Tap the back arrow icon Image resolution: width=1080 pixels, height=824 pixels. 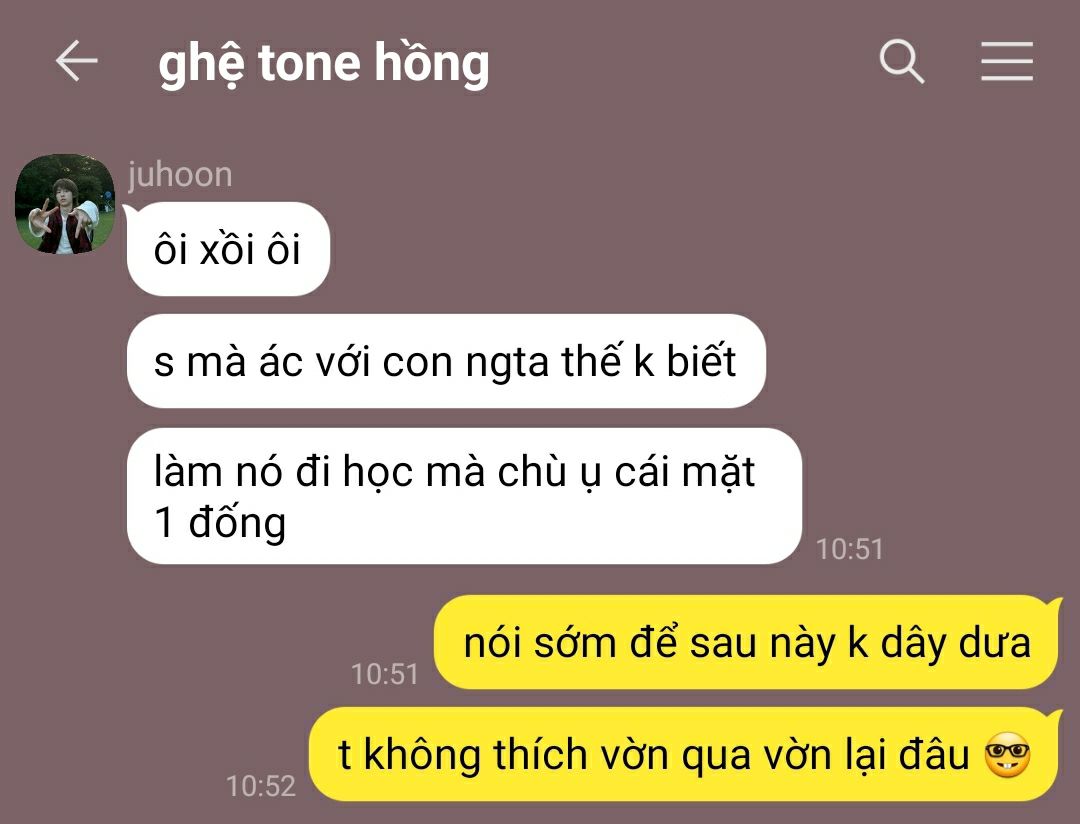[x=76, y=61]
